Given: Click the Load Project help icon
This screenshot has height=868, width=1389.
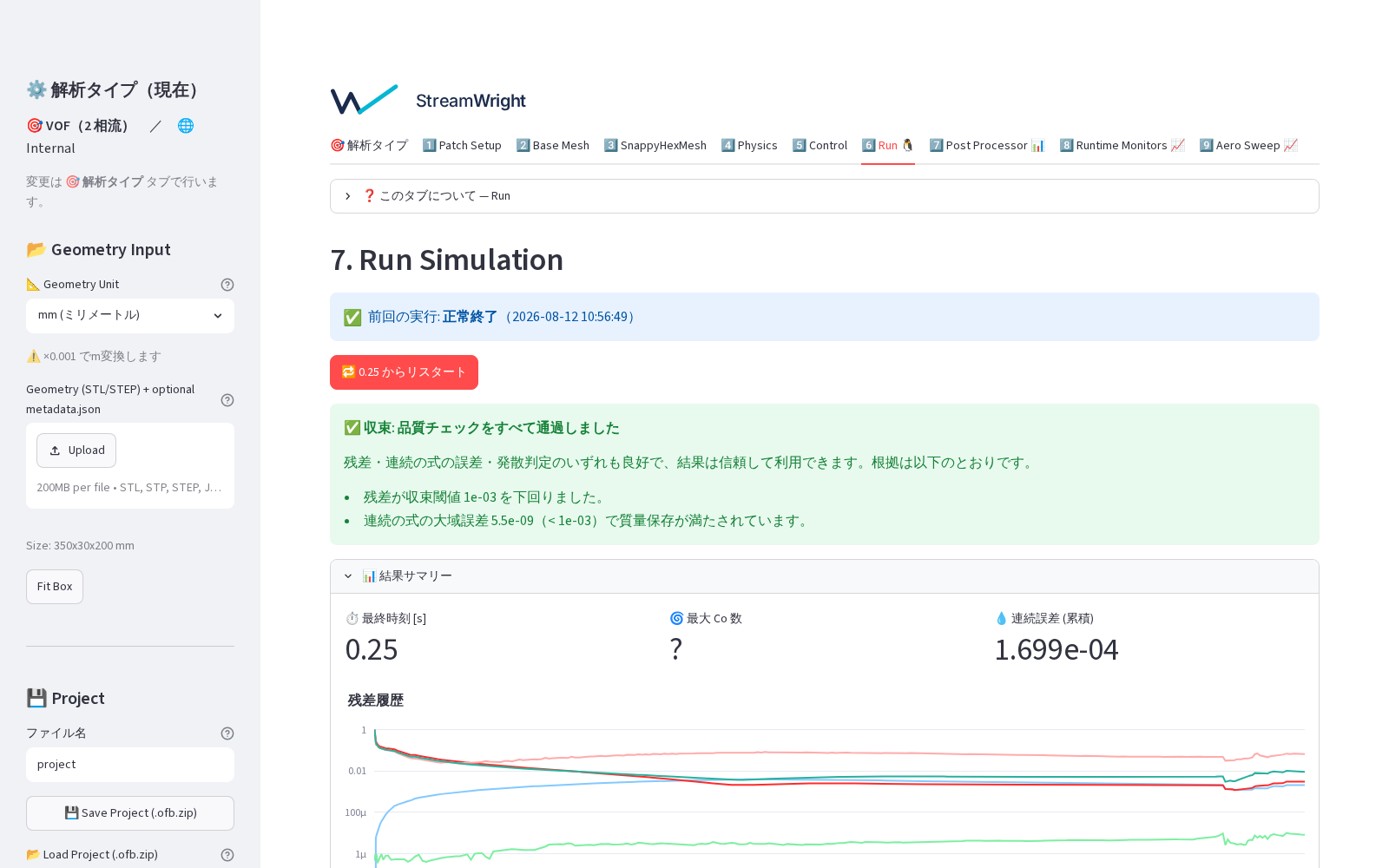Looking at the screenshot, I should coord(227,855).
